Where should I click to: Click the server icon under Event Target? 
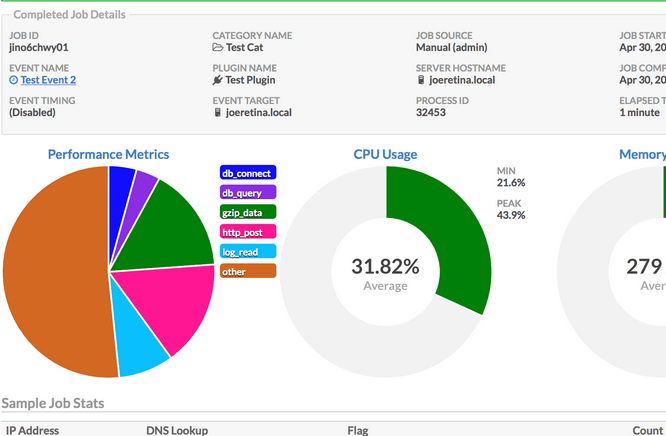(217, 112)
